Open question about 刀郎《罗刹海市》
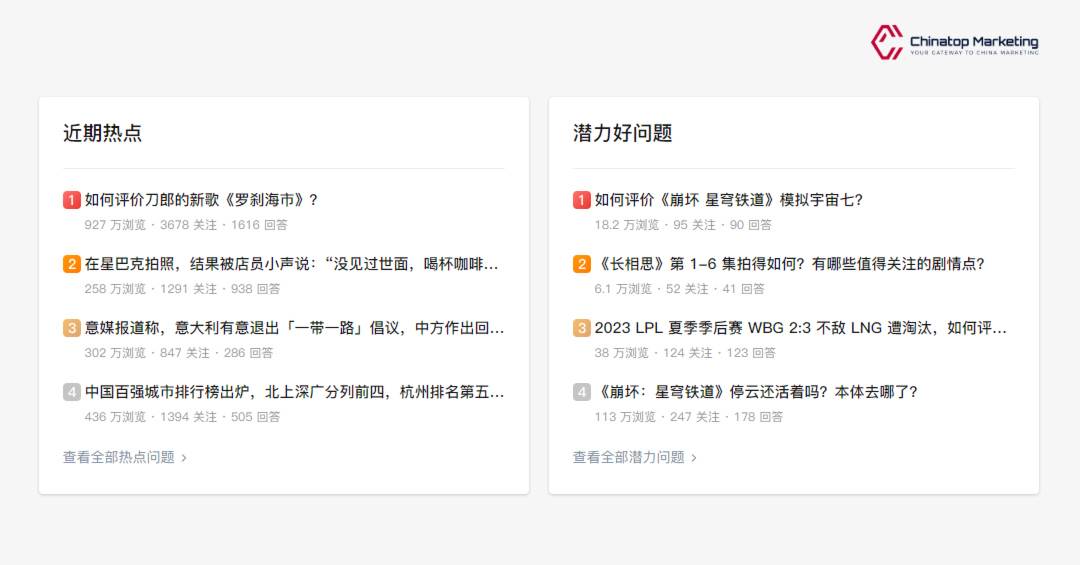 pyautogui.click(x=201, y=200)
